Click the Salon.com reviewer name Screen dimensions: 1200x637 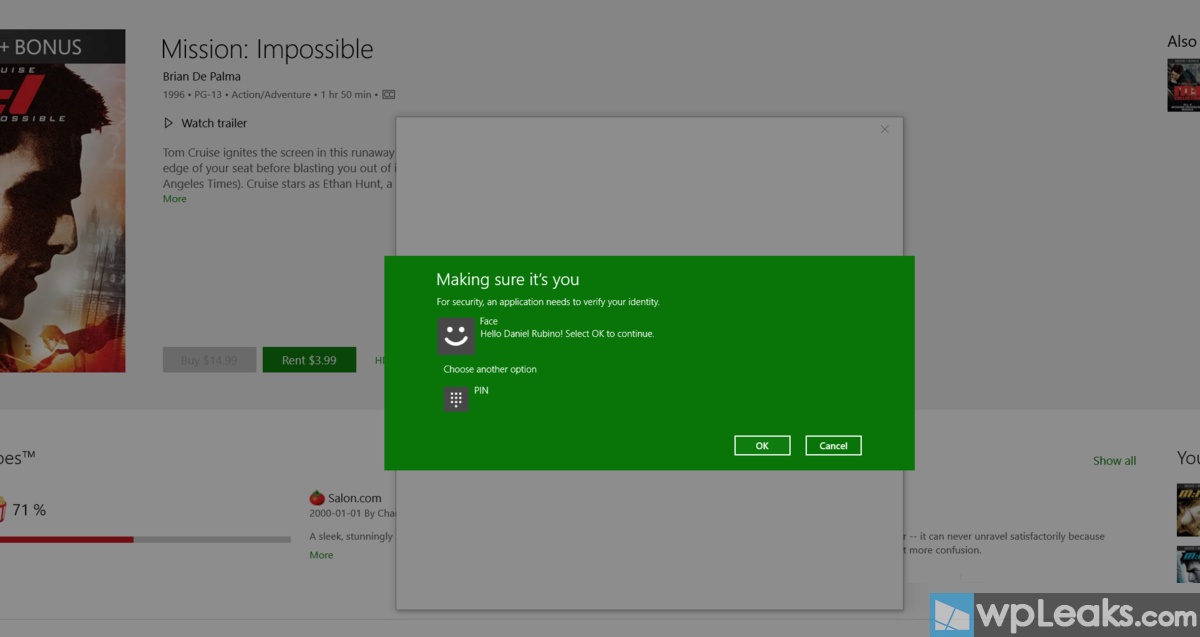(355, 498)
